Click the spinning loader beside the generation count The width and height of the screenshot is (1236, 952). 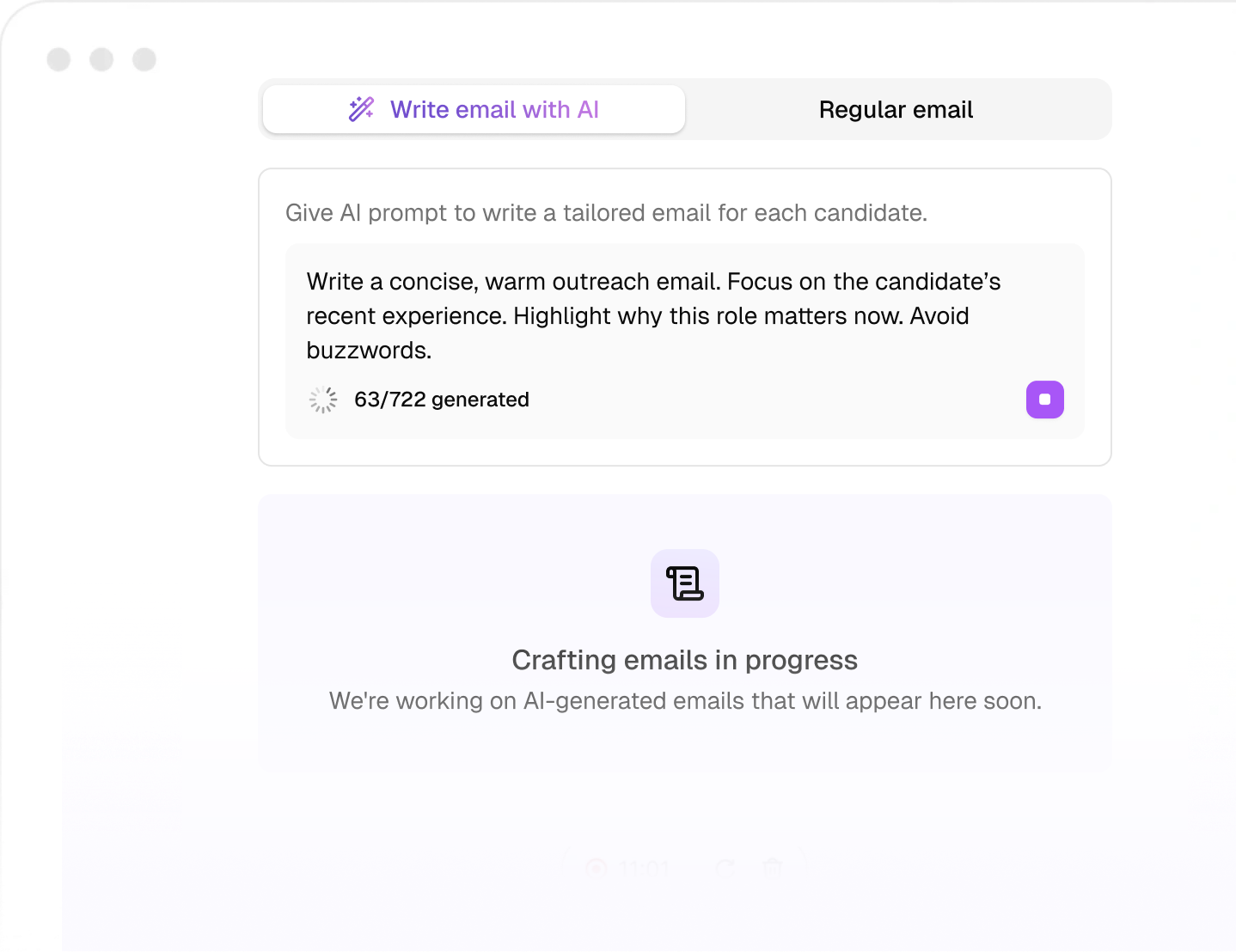(322, 400)
